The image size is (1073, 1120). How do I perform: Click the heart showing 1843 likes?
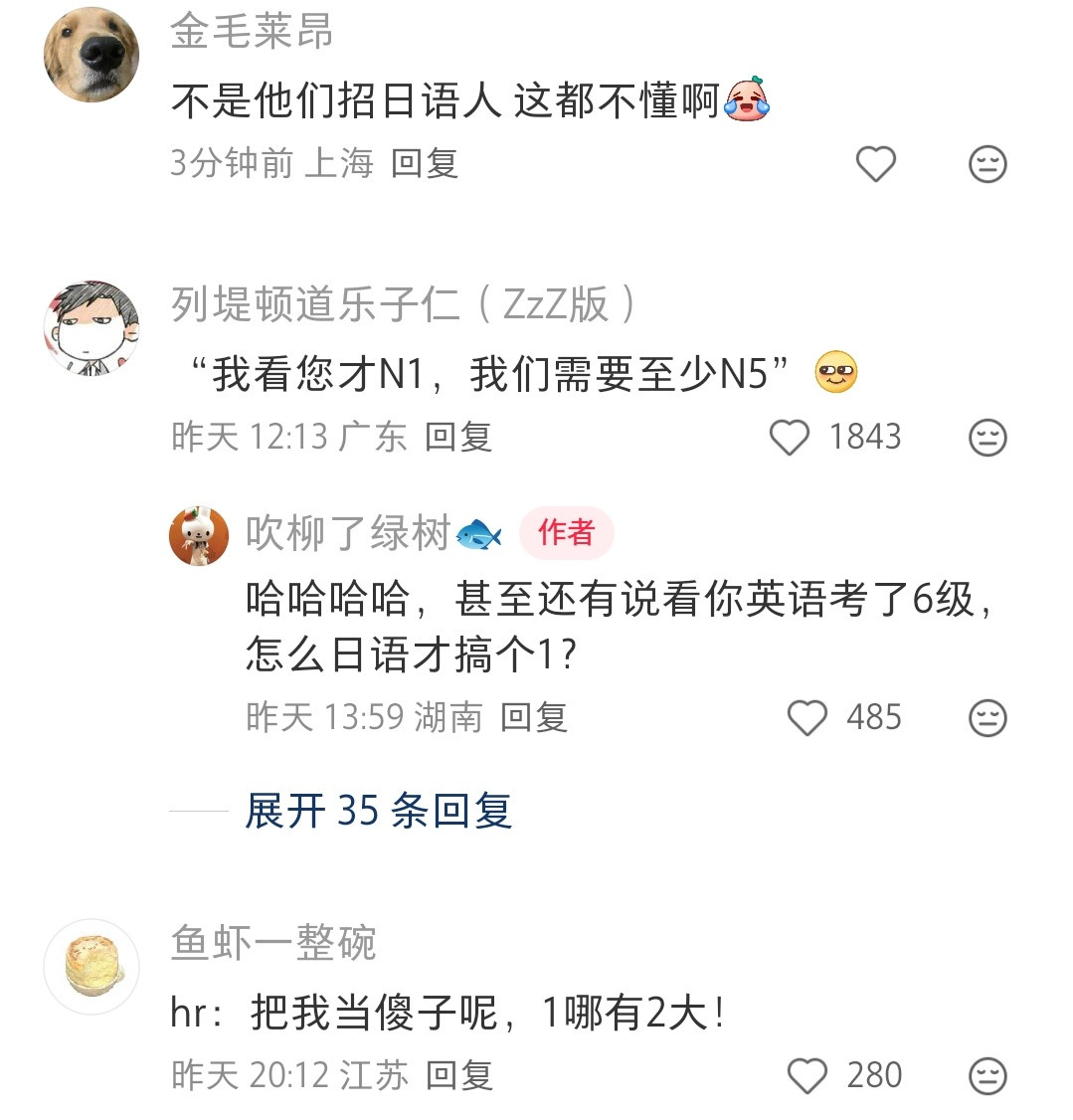coord(791,438)
